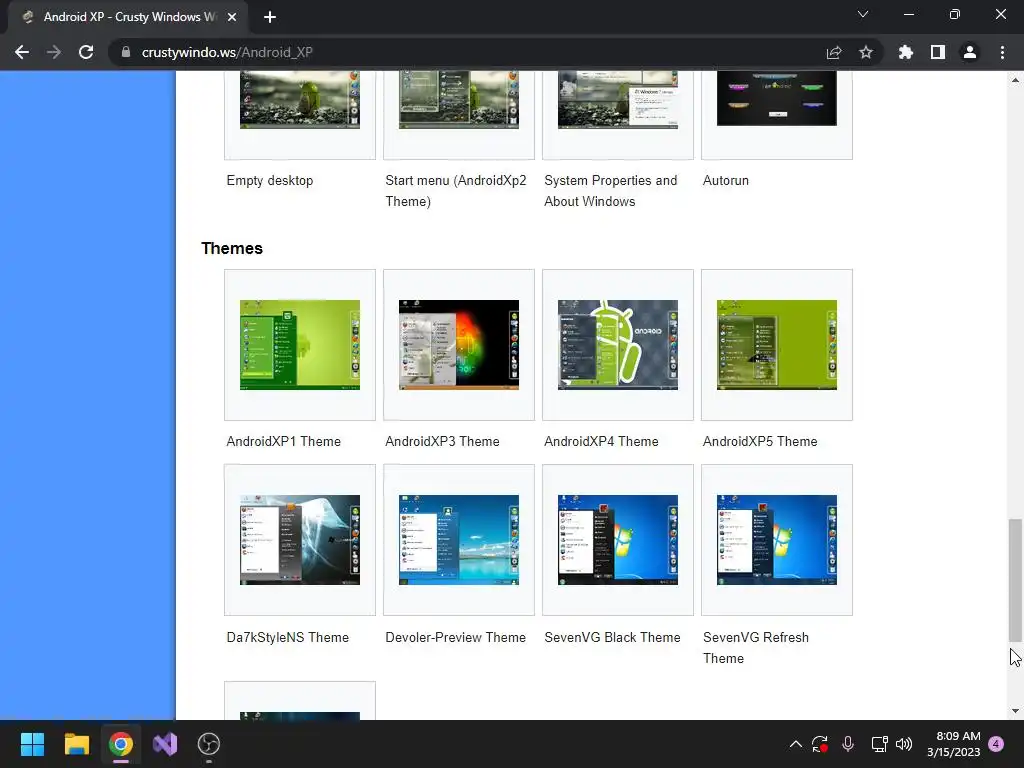Open a new browser tab
The height and width of the screenshot is (768, 1024).
click(270, 17)
